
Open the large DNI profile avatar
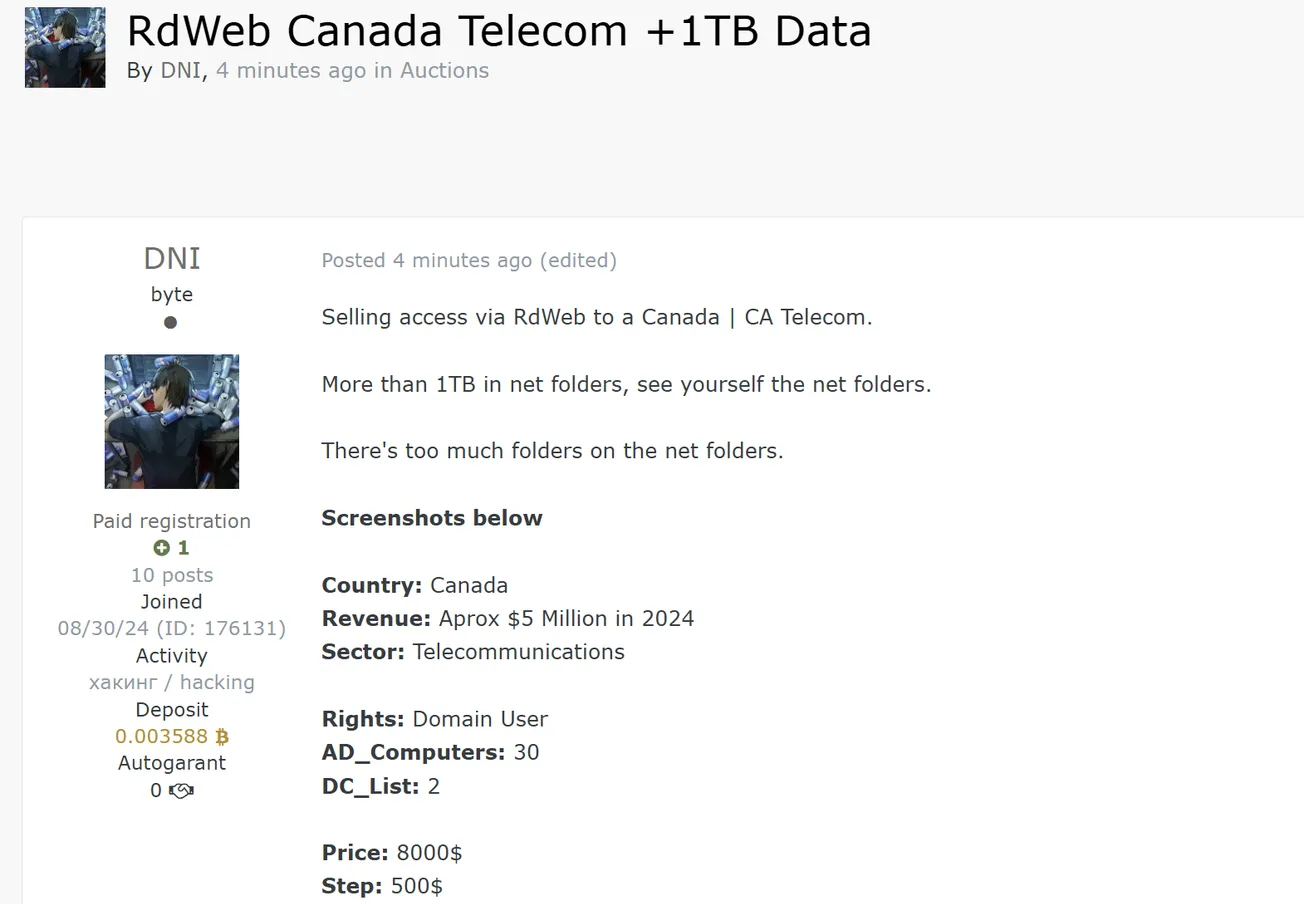[x=172, y=421]
